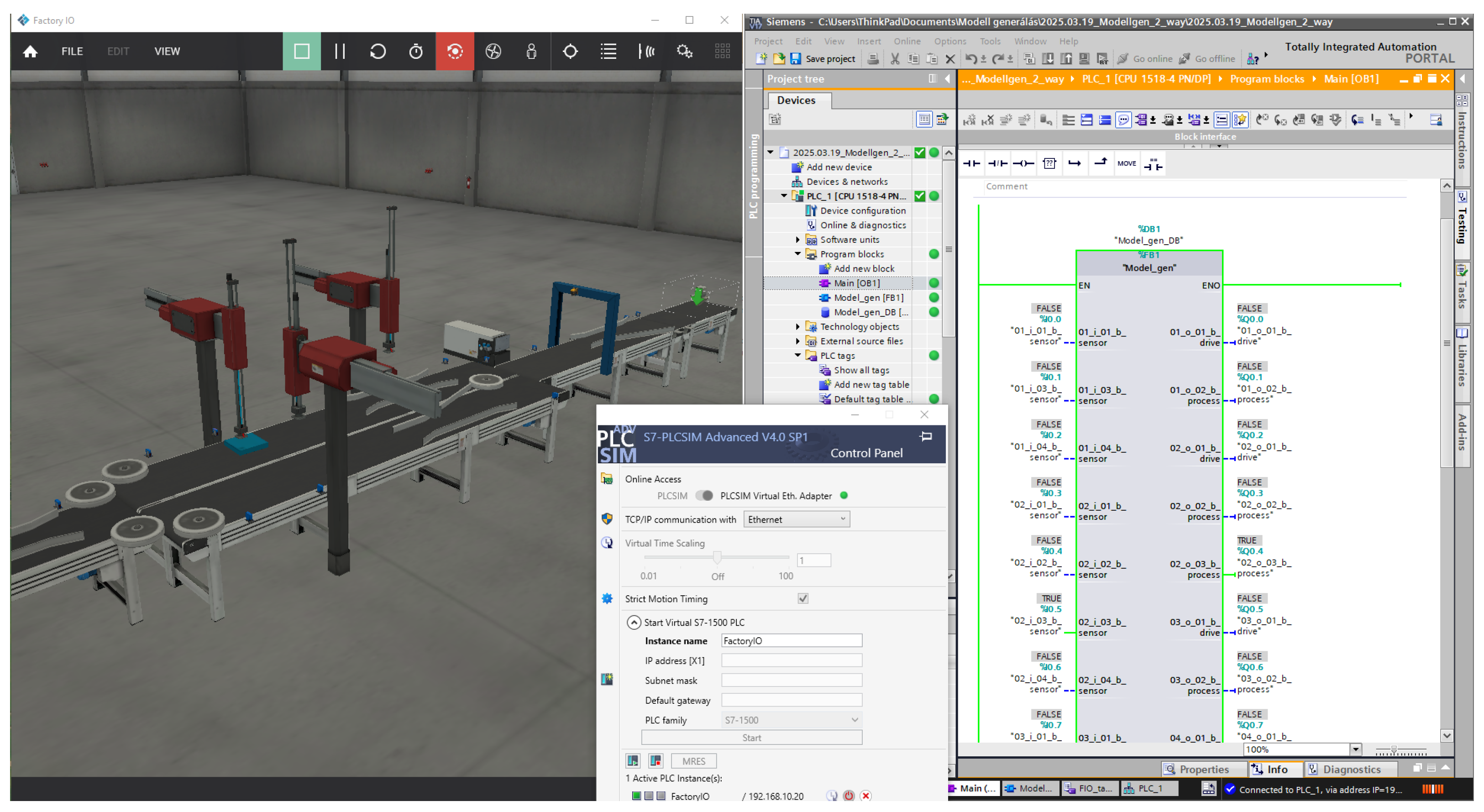
Task: Switch to first-person camera in Factory IO
Action: tap(531, 51)
